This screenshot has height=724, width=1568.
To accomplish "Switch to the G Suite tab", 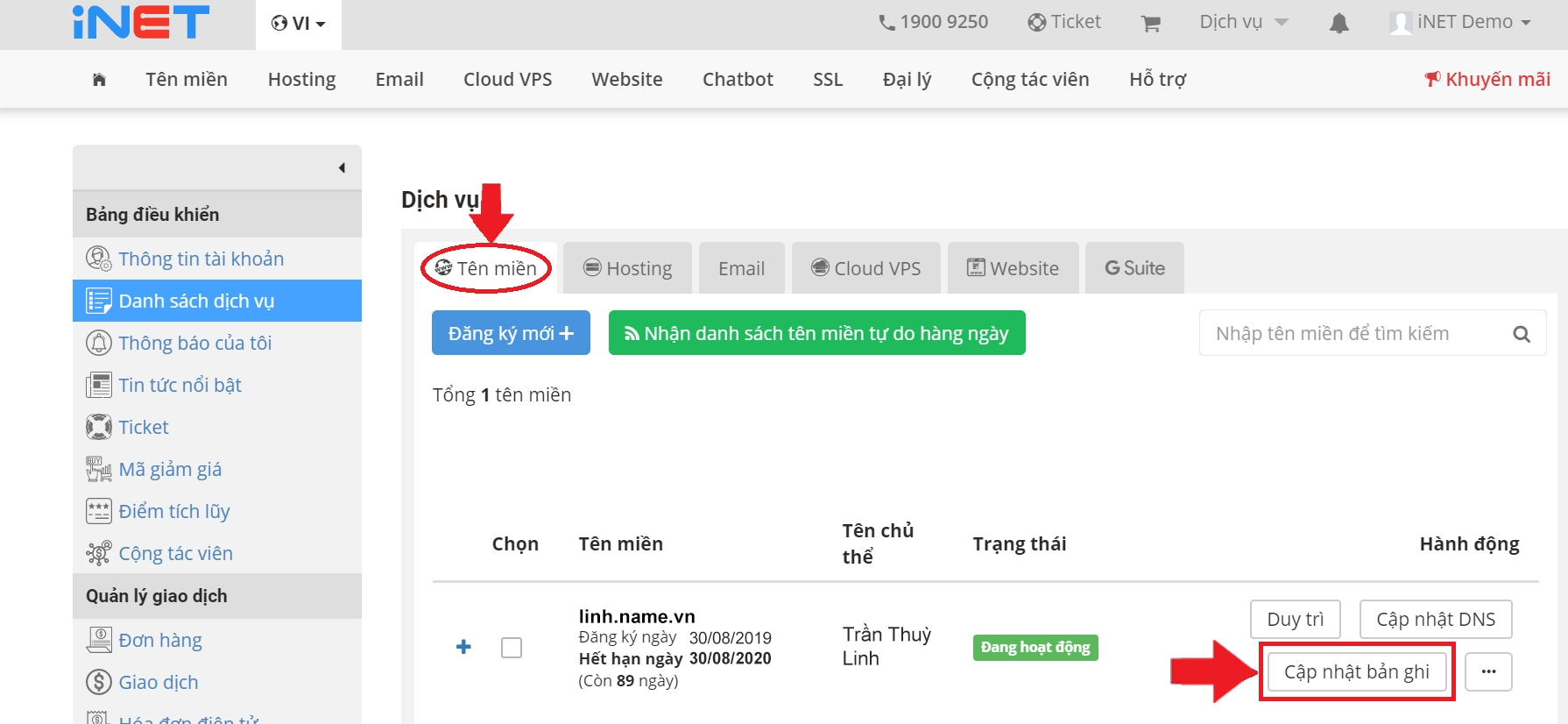I will pos(1134,268).
